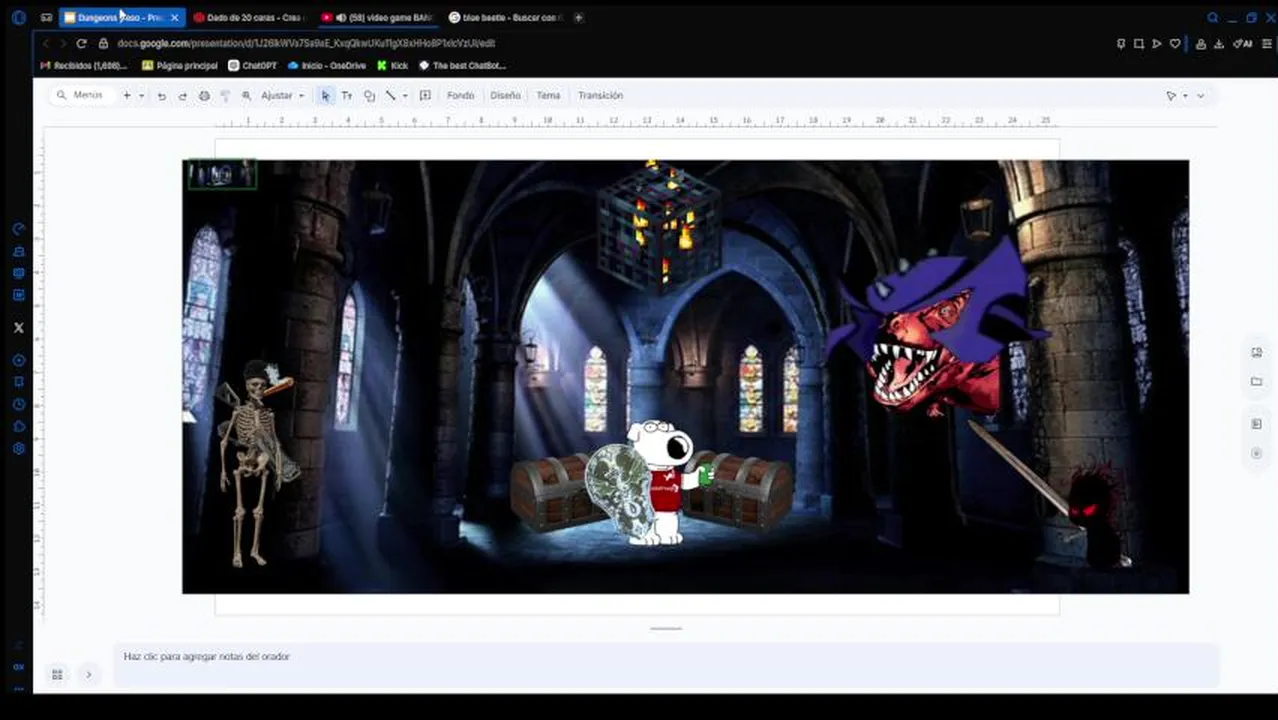Open the Transición panel

point(600,96)
